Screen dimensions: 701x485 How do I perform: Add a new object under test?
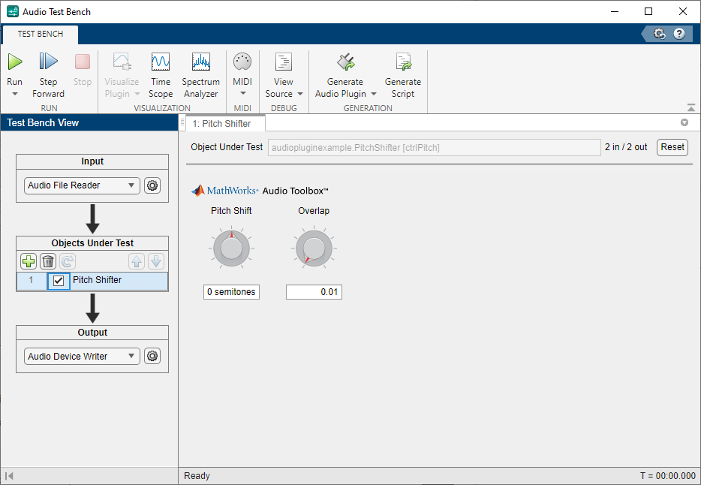(28, 261)
